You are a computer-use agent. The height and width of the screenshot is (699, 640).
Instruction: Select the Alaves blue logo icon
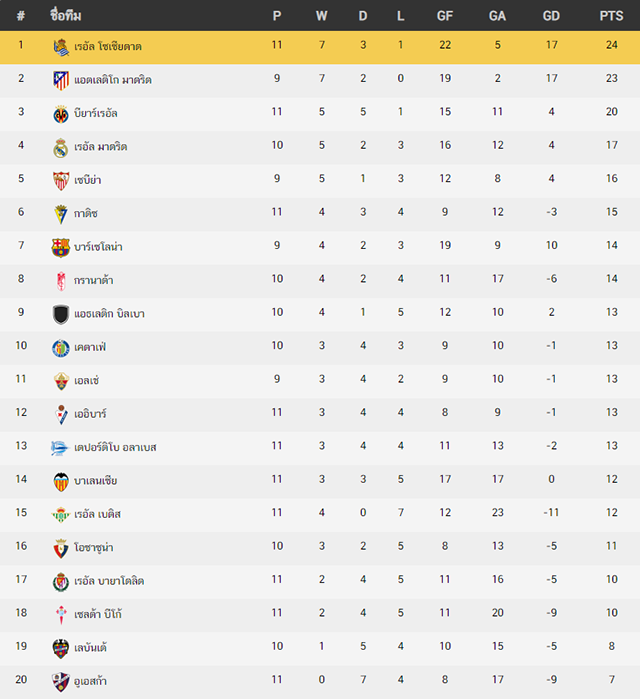59,448
